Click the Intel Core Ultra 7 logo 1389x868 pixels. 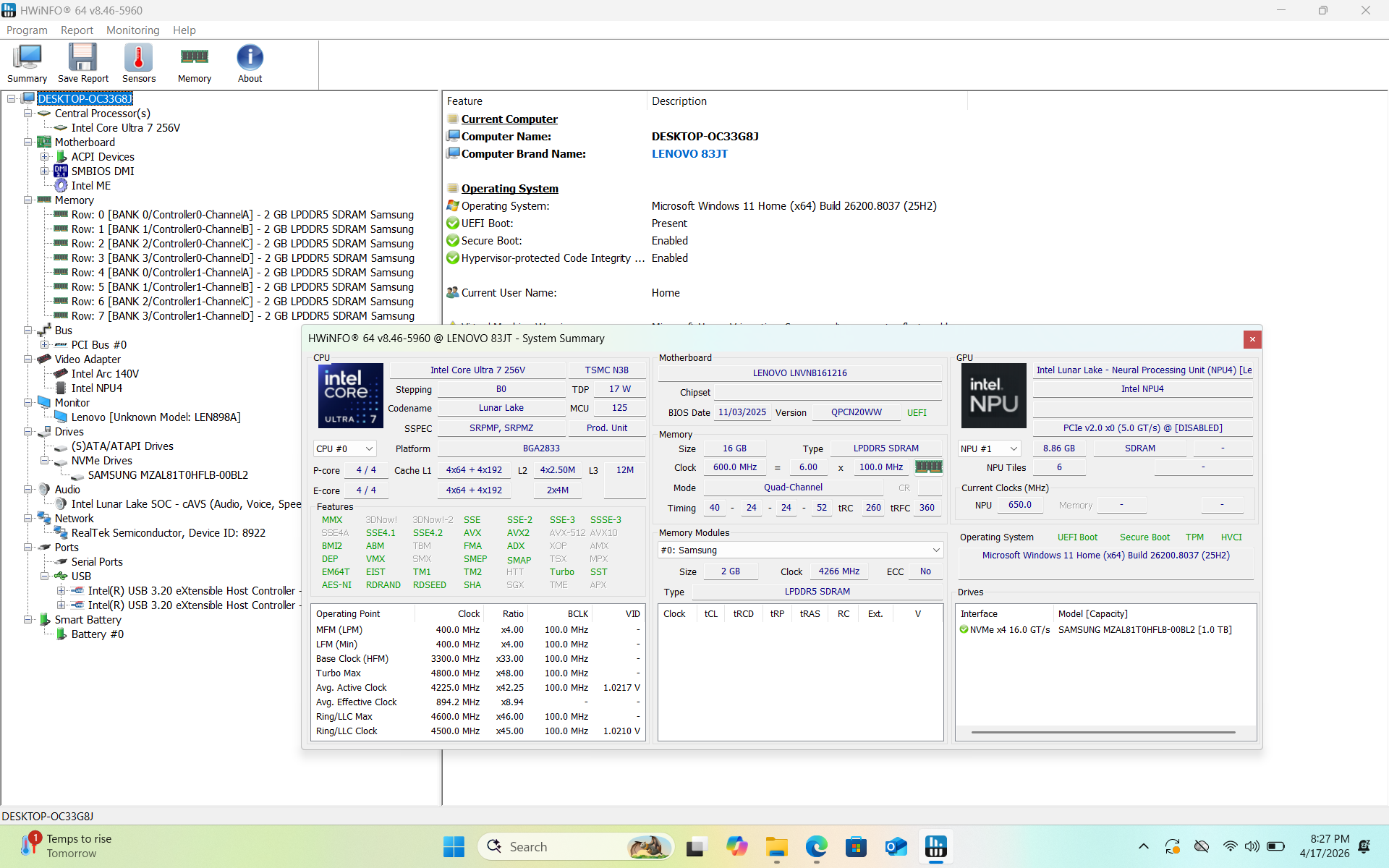point(351,396)
